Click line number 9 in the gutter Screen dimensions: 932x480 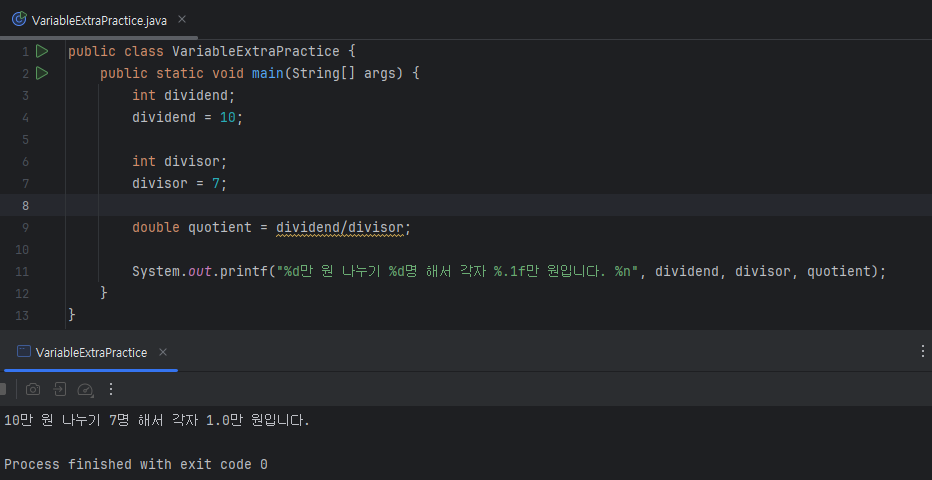[25, 228]
